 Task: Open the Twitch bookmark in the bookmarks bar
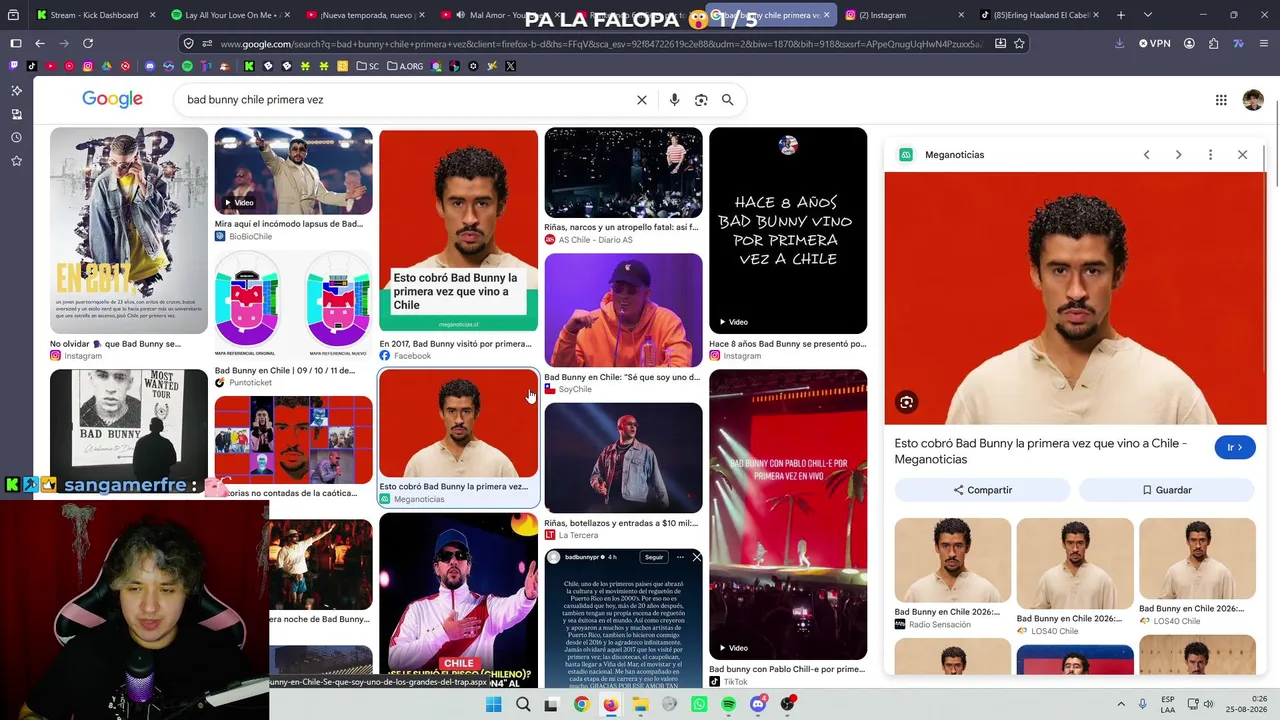pos(13,66)
